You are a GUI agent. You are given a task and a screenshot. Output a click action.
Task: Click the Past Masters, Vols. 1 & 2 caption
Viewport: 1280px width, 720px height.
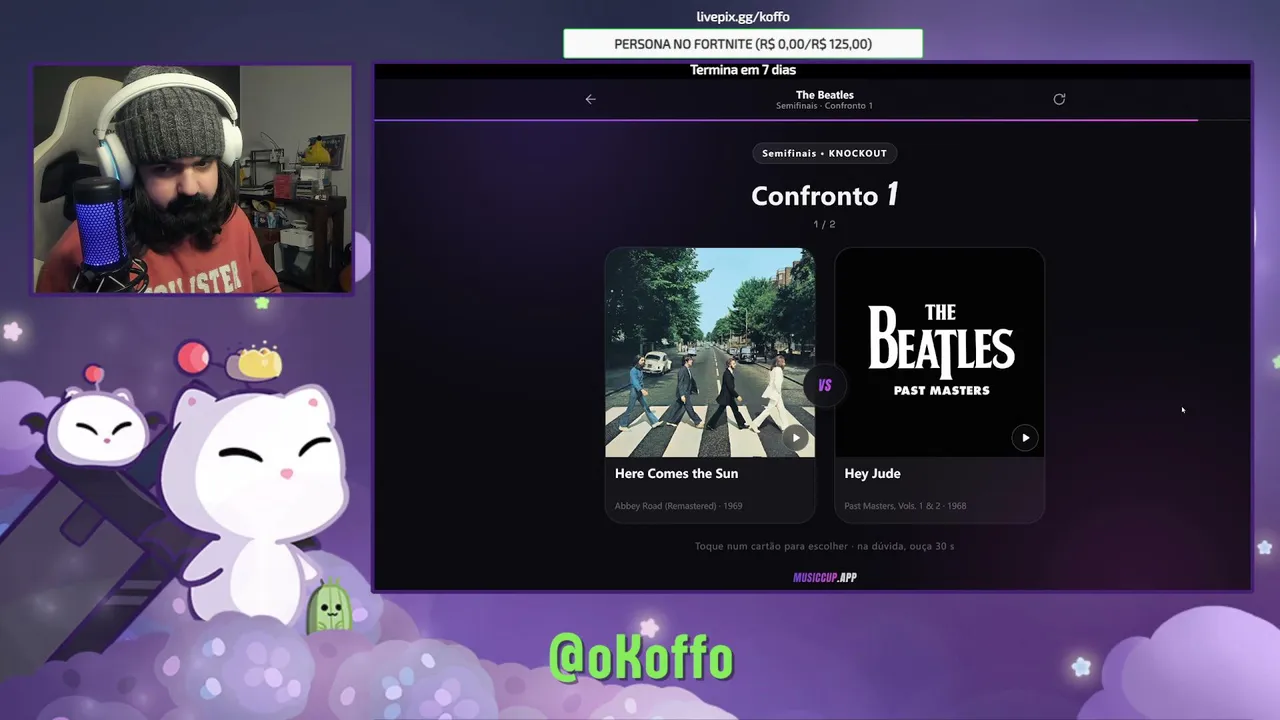tap(905, 506)
